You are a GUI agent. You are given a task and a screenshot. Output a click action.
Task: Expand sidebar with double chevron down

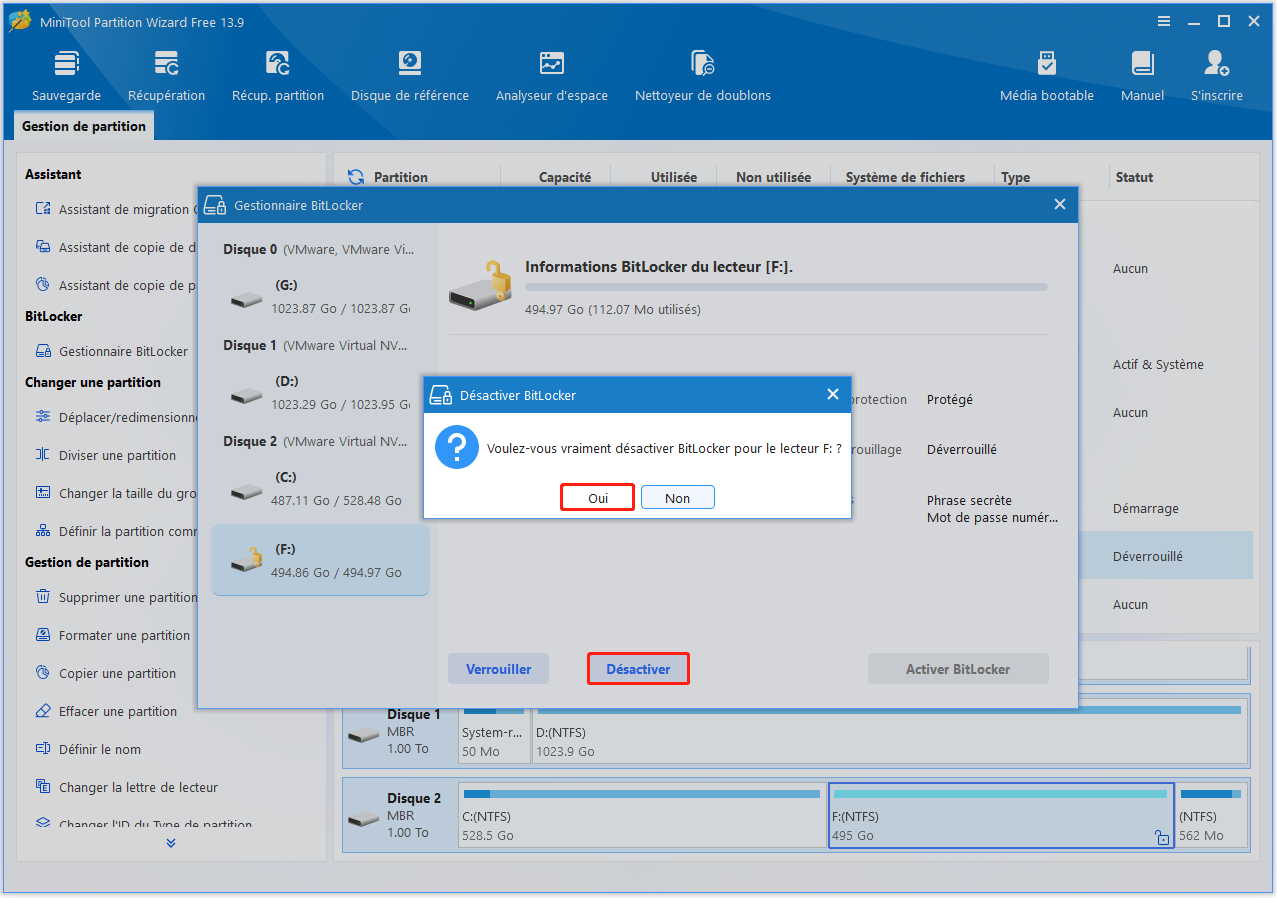tap(171, 843)
